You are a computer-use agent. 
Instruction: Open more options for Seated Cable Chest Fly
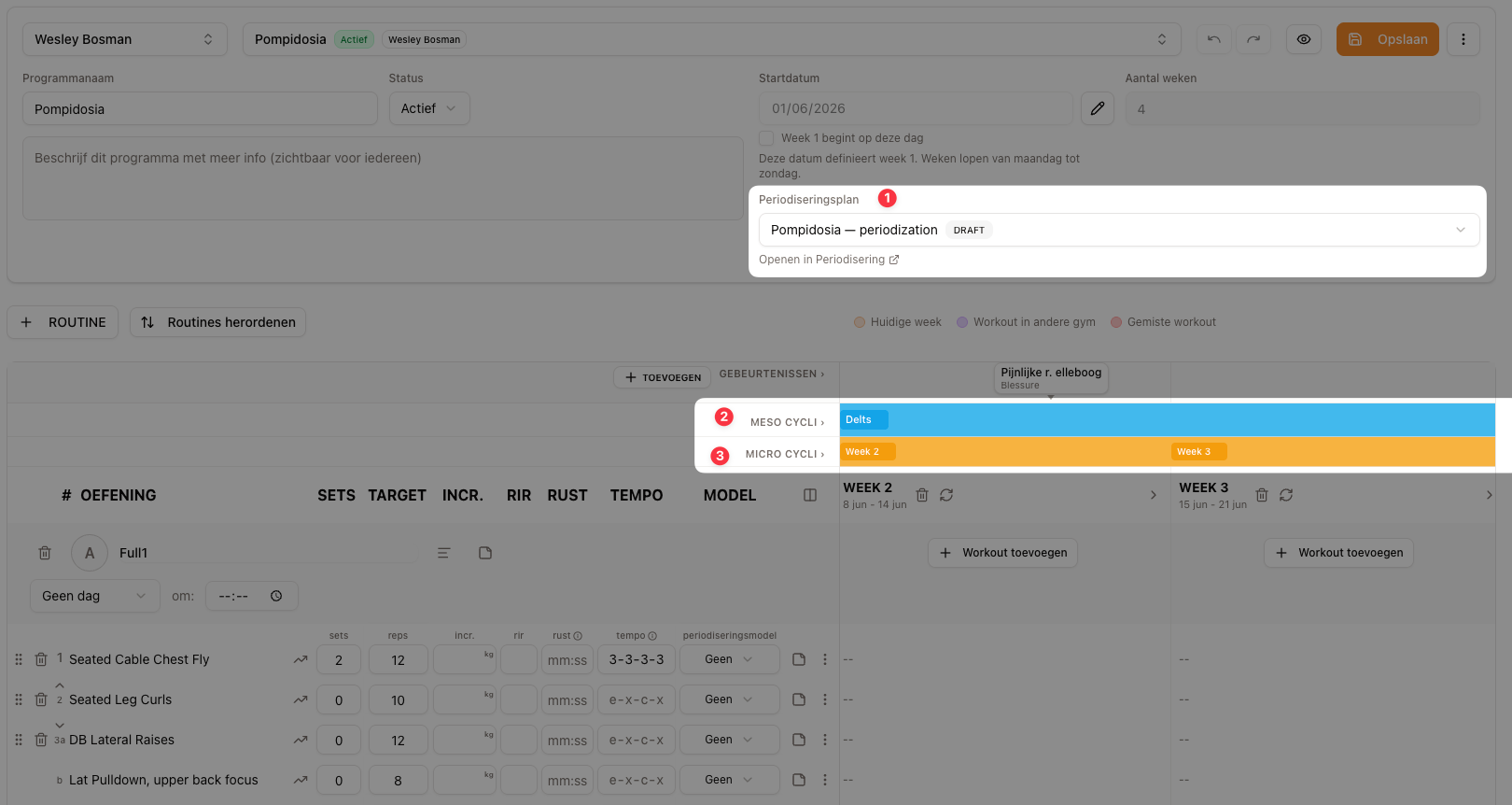(x=825, y=659)
